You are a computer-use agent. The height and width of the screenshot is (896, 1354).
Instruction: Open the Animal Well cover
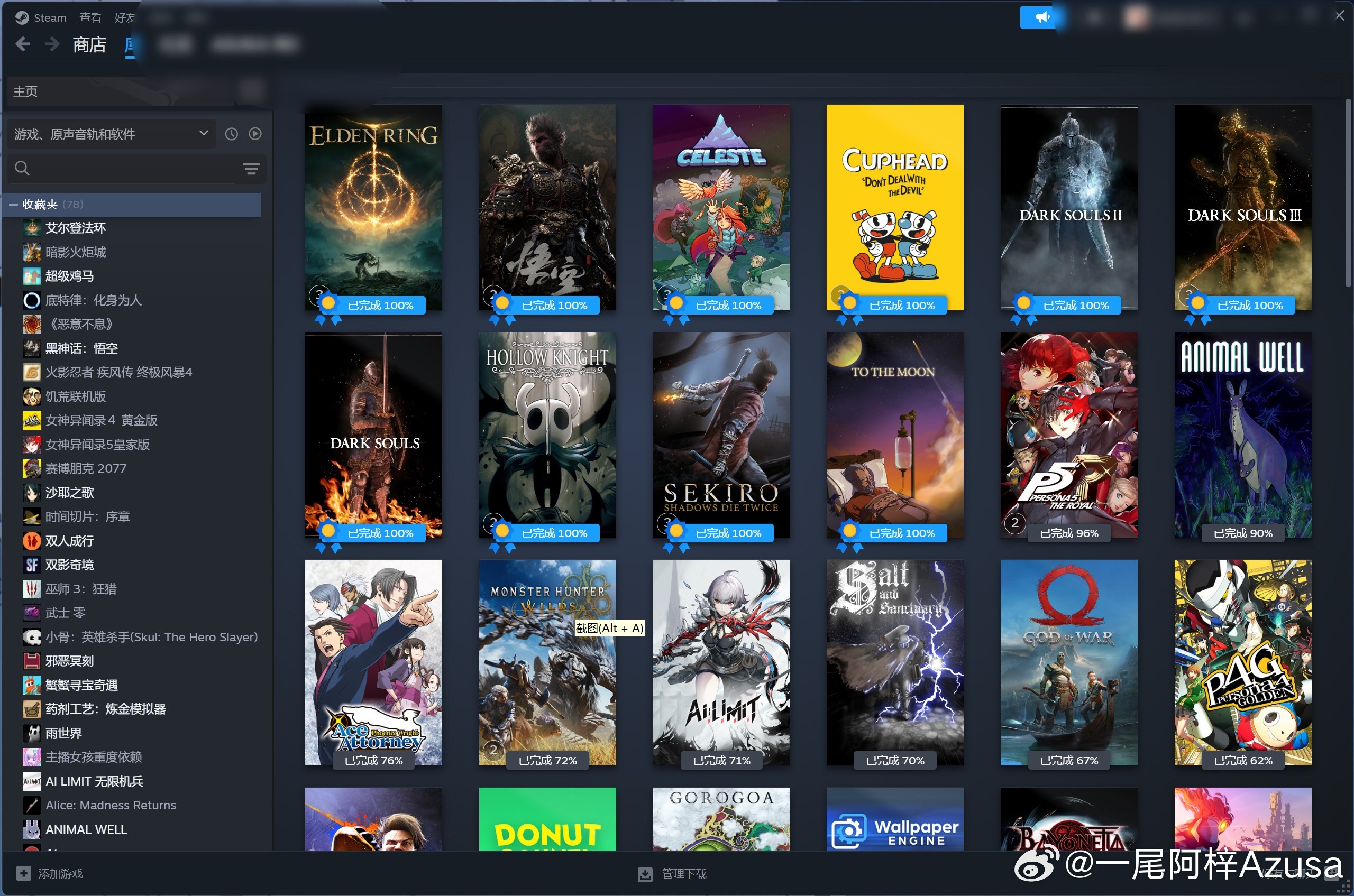[x=1243, y=436]
